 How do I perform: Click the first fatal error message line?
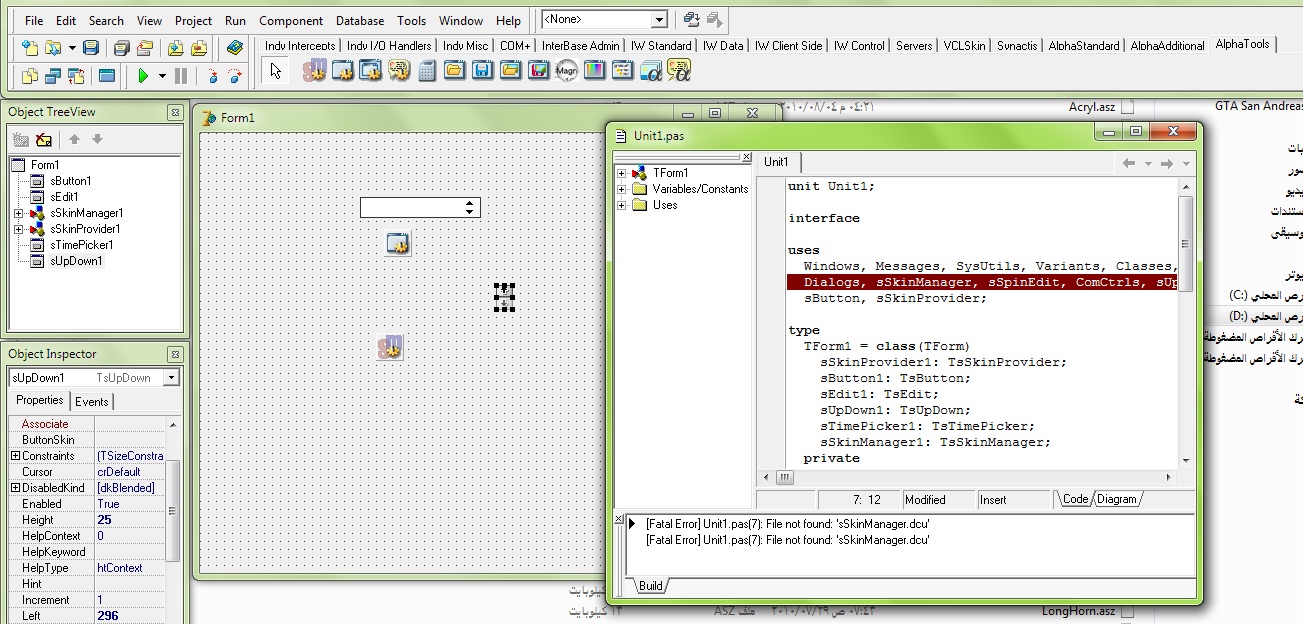pos(787,523)
